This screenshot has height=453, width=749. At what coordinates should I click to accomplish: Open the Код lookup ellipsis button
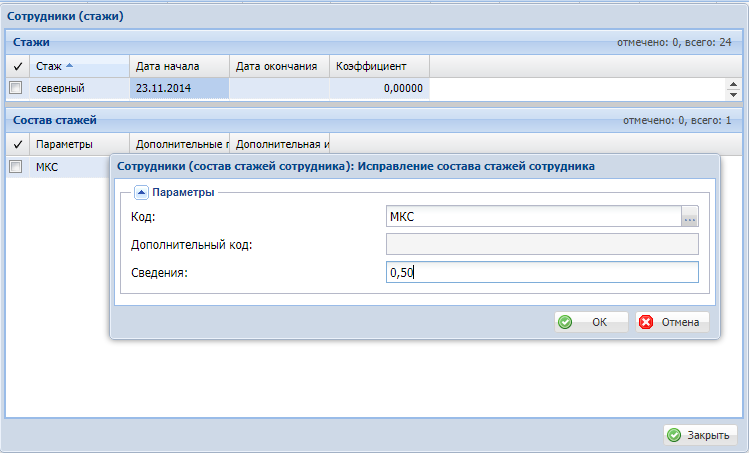point(689,216)
